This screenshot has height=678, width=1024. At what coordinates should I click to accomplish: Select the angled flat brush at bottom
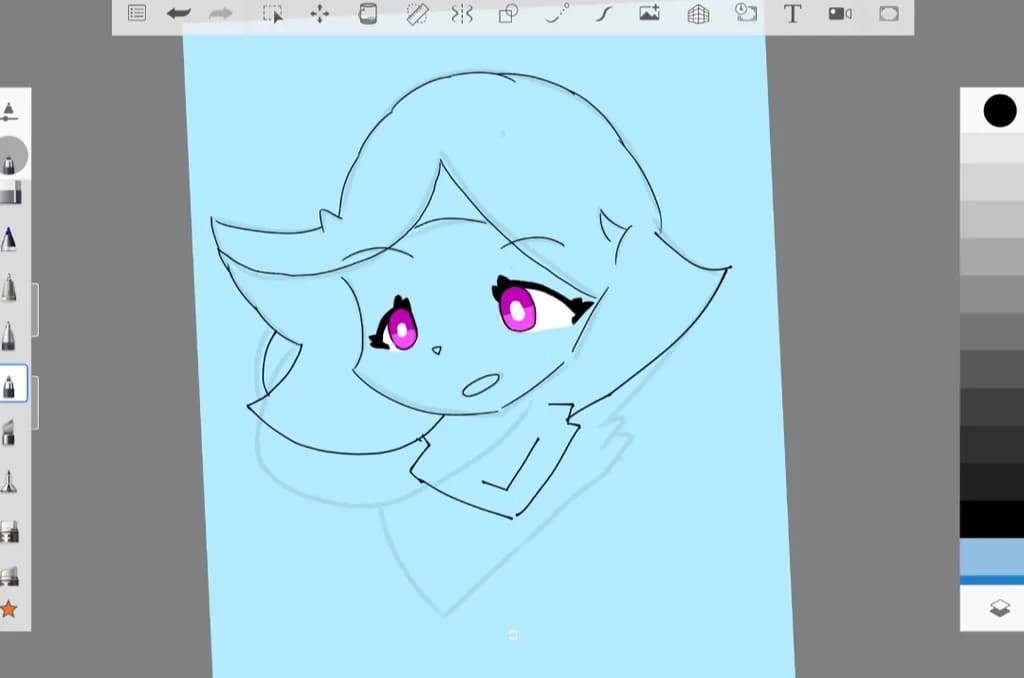click(x=9, y=575)
